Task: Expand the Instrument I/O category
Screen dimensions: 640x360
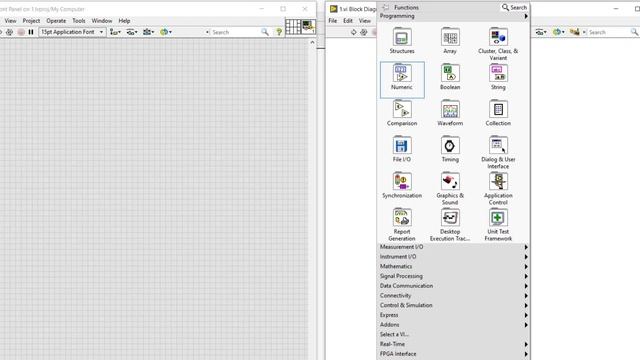Action: point(453,257)
